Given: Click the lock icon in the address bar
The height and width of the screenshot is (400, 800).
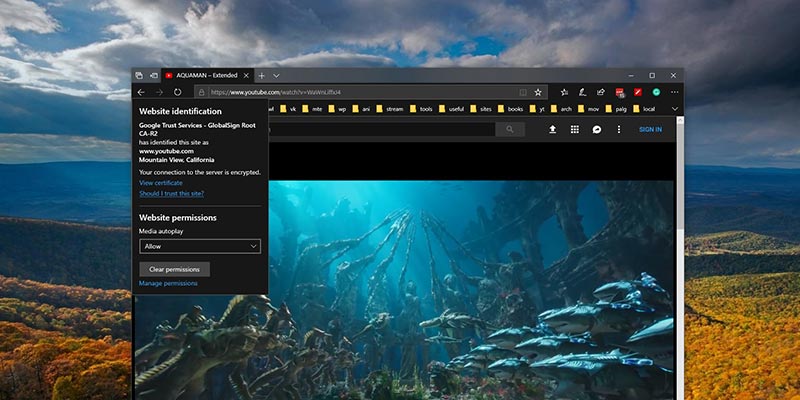Looking at the screenshot, I should pyautogui.click(x=202, y=91).
